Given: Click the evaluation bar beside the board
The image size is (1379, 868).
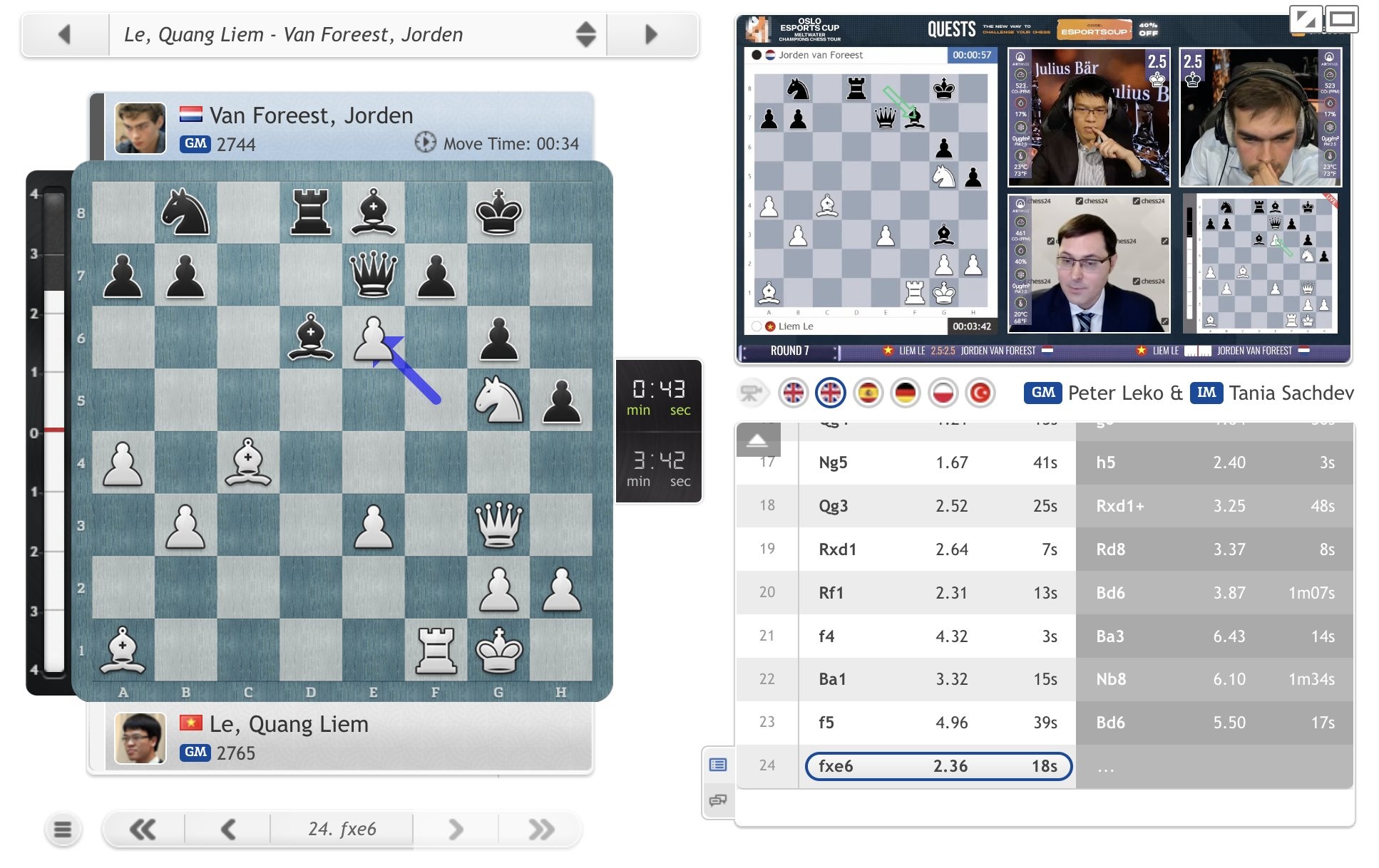Looking at the screenshot, I should pos(53,432).
